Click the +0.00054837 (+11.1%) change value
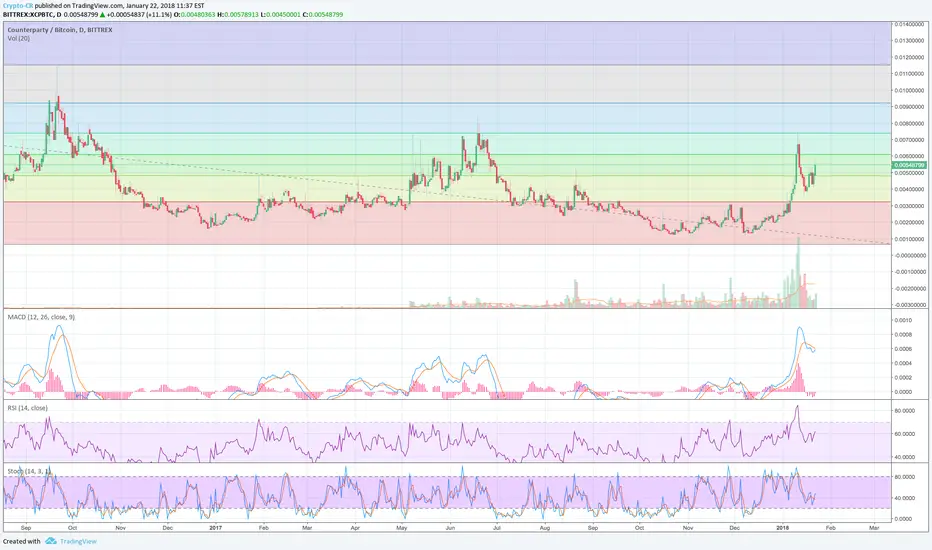 point(139,14)
